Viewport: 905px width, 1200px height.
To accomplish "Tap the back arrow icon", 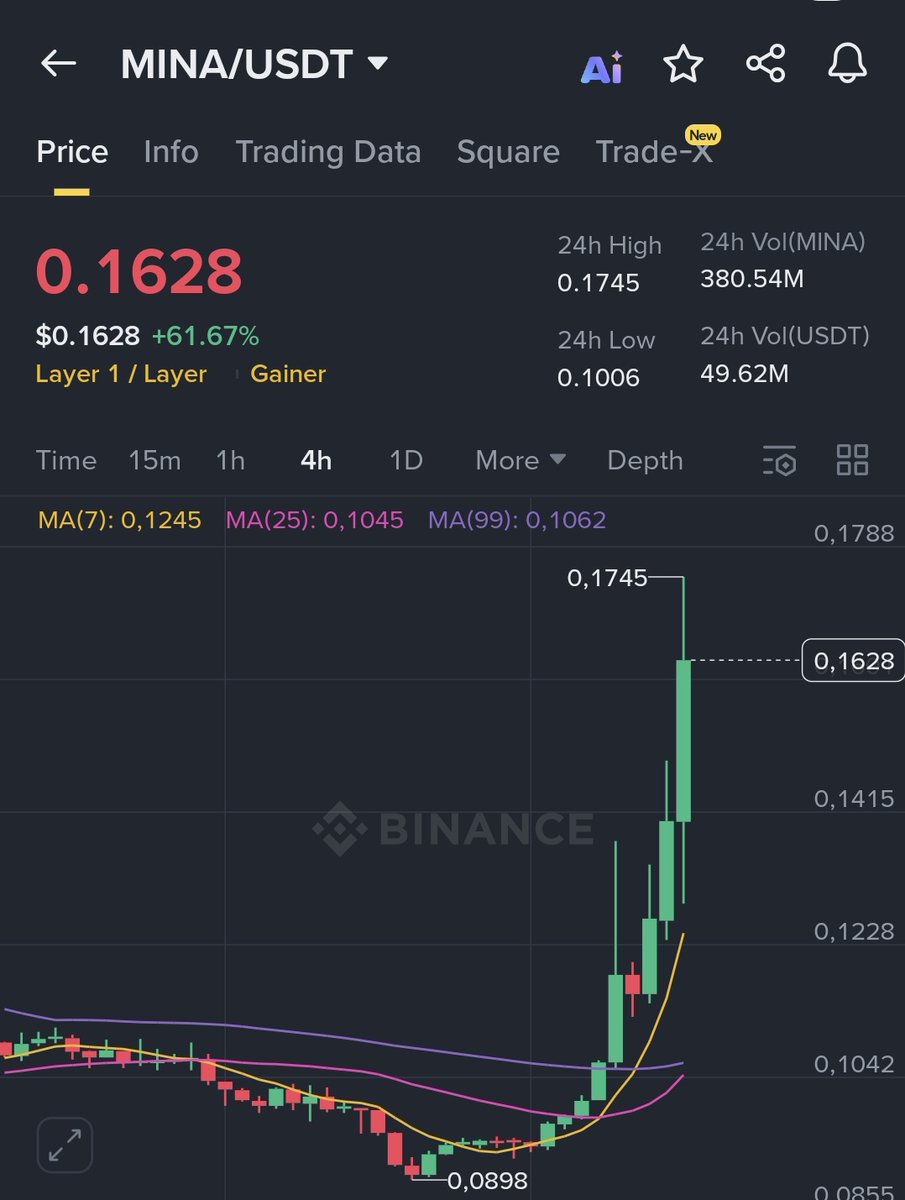I will coord(58,64).
